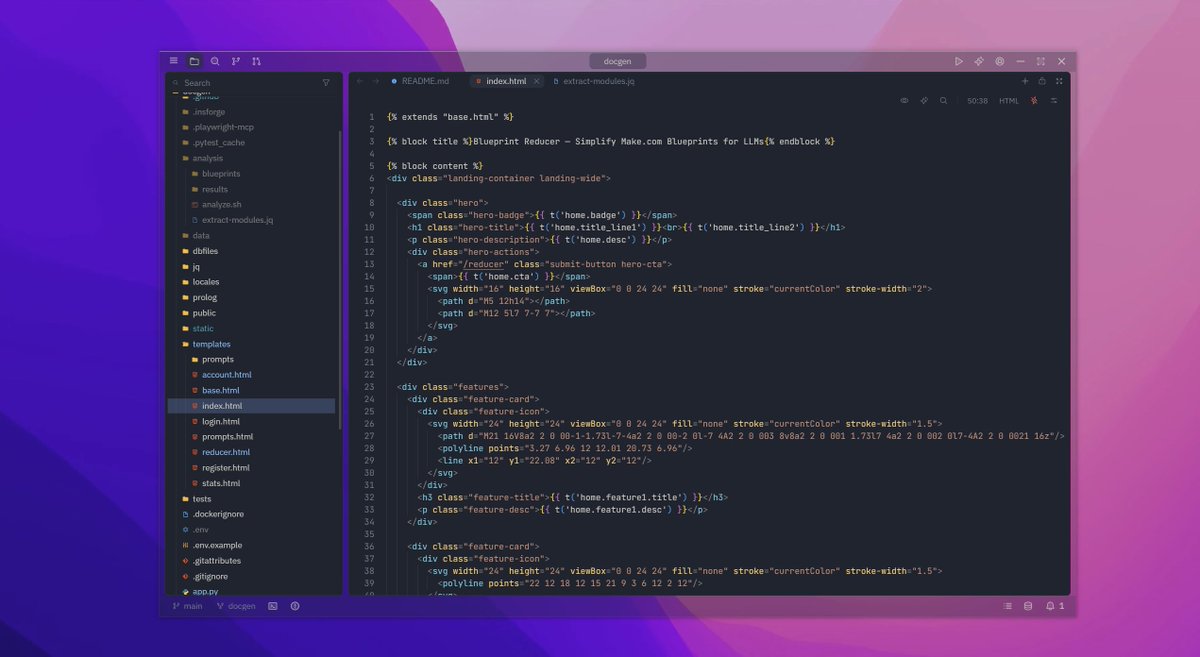This screenshot has height=657, width=1200.
Task: Click the file tree filter funnel icon
Action: 326,83
